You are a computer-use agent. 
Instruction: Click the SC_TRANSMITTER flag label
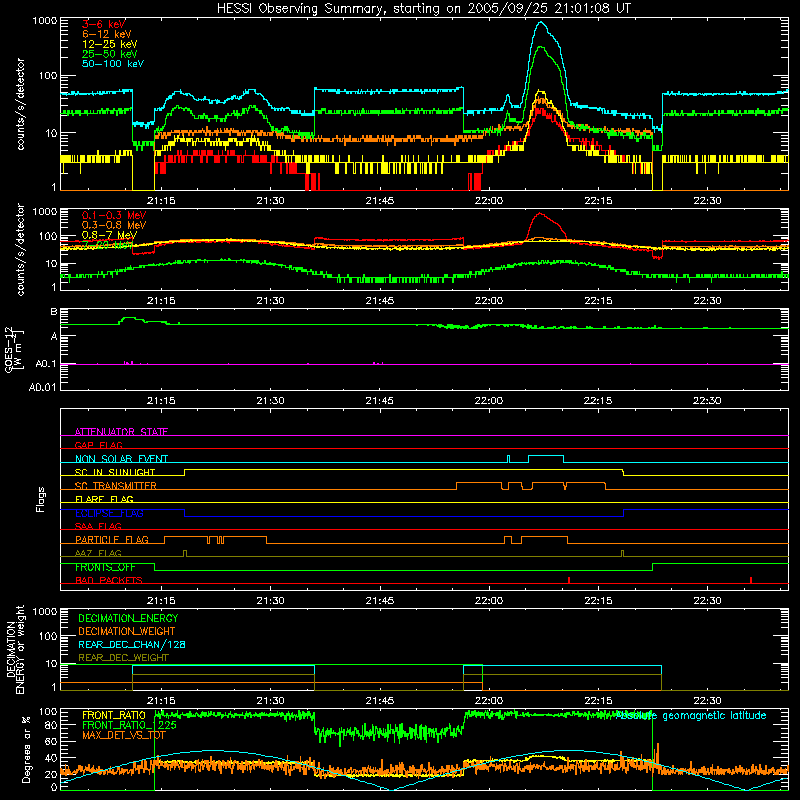click(115, 486)
